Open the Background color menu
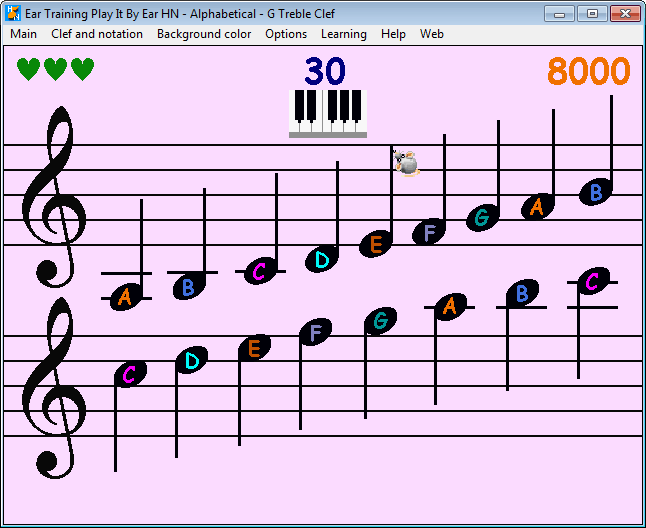646x528 pixels. coord(204,34)
